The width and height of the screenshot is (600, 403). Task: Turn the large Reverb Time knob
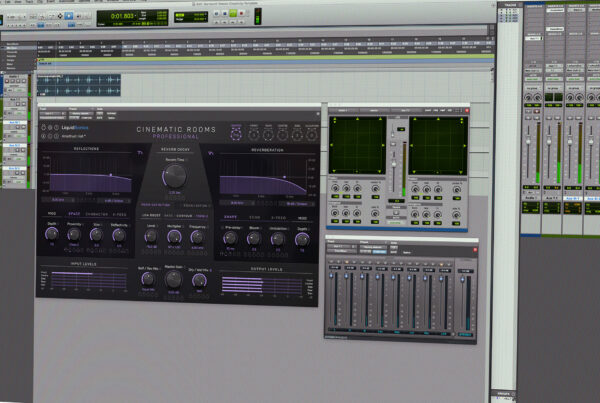pos(175,176)
